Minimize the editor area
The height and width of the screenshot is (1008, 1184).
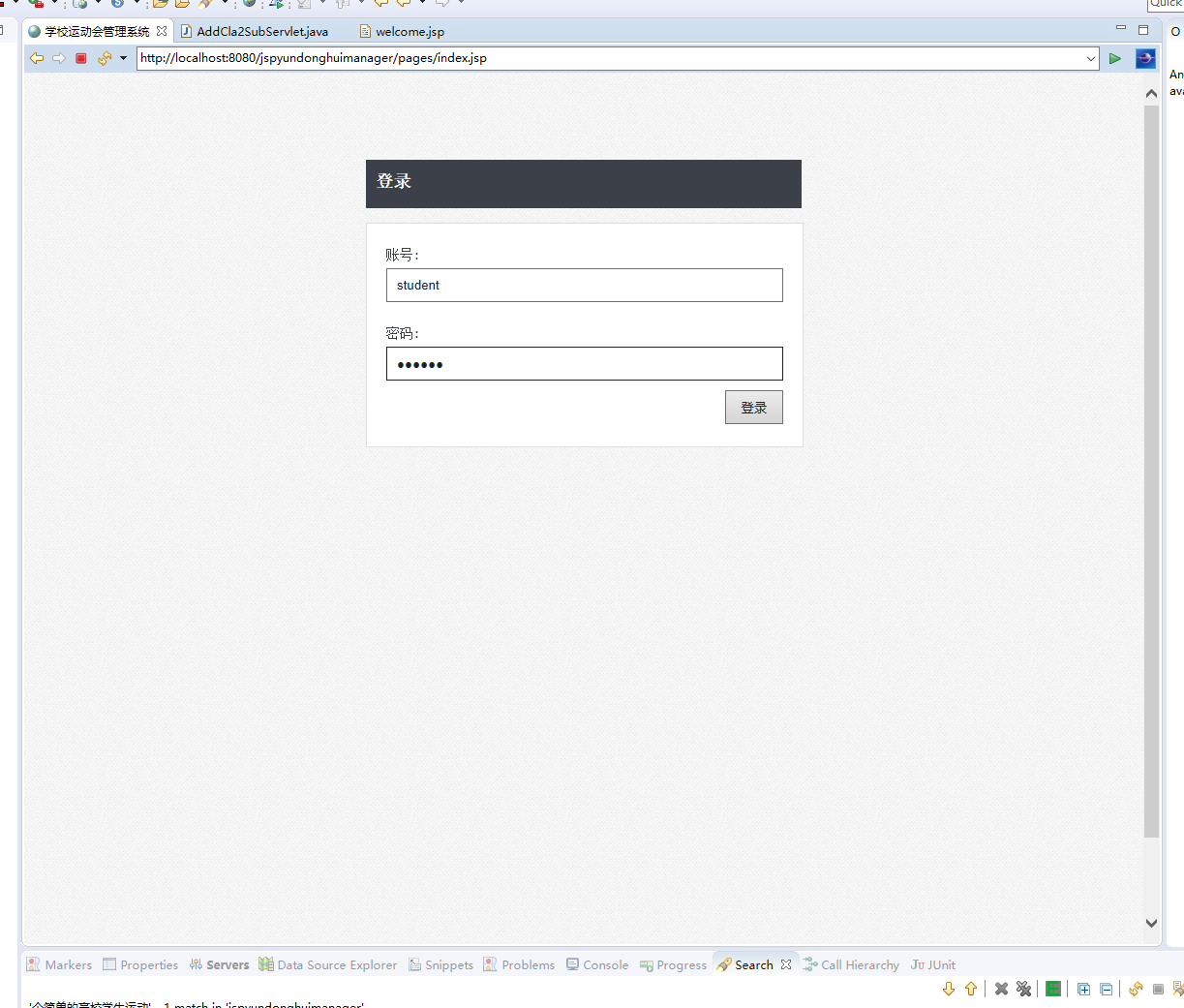(1121, 28)
